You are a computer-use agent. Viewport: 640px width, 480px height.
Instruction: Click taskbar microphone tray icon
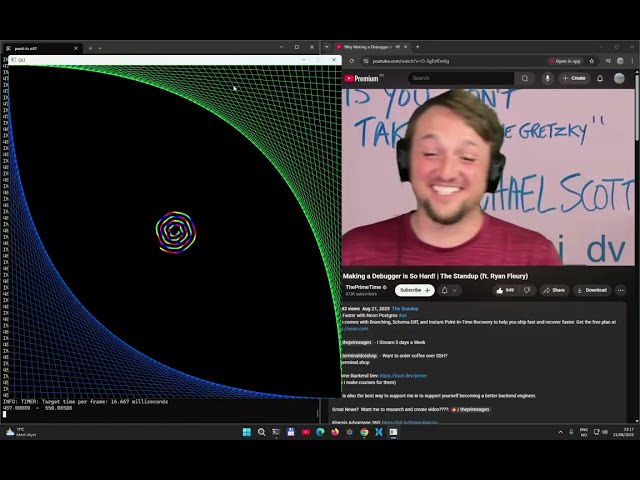click(571, 432)
